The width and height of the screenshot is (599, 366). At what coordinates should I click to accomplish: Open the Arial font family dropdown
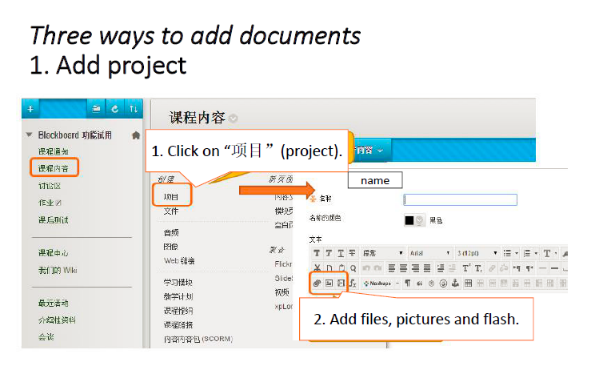tap(430, 253)
